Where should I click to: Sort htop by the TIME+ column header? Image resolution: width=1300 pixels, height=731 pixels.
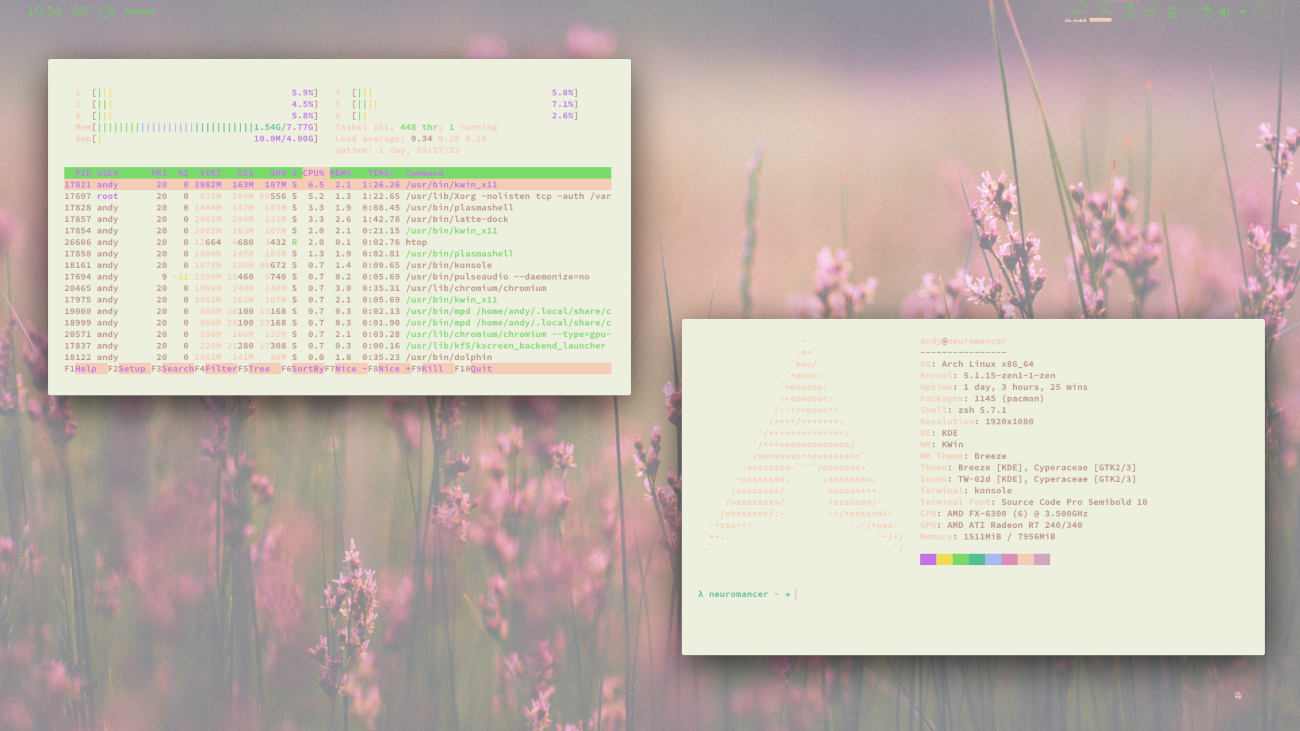click(x=381, y=173)
